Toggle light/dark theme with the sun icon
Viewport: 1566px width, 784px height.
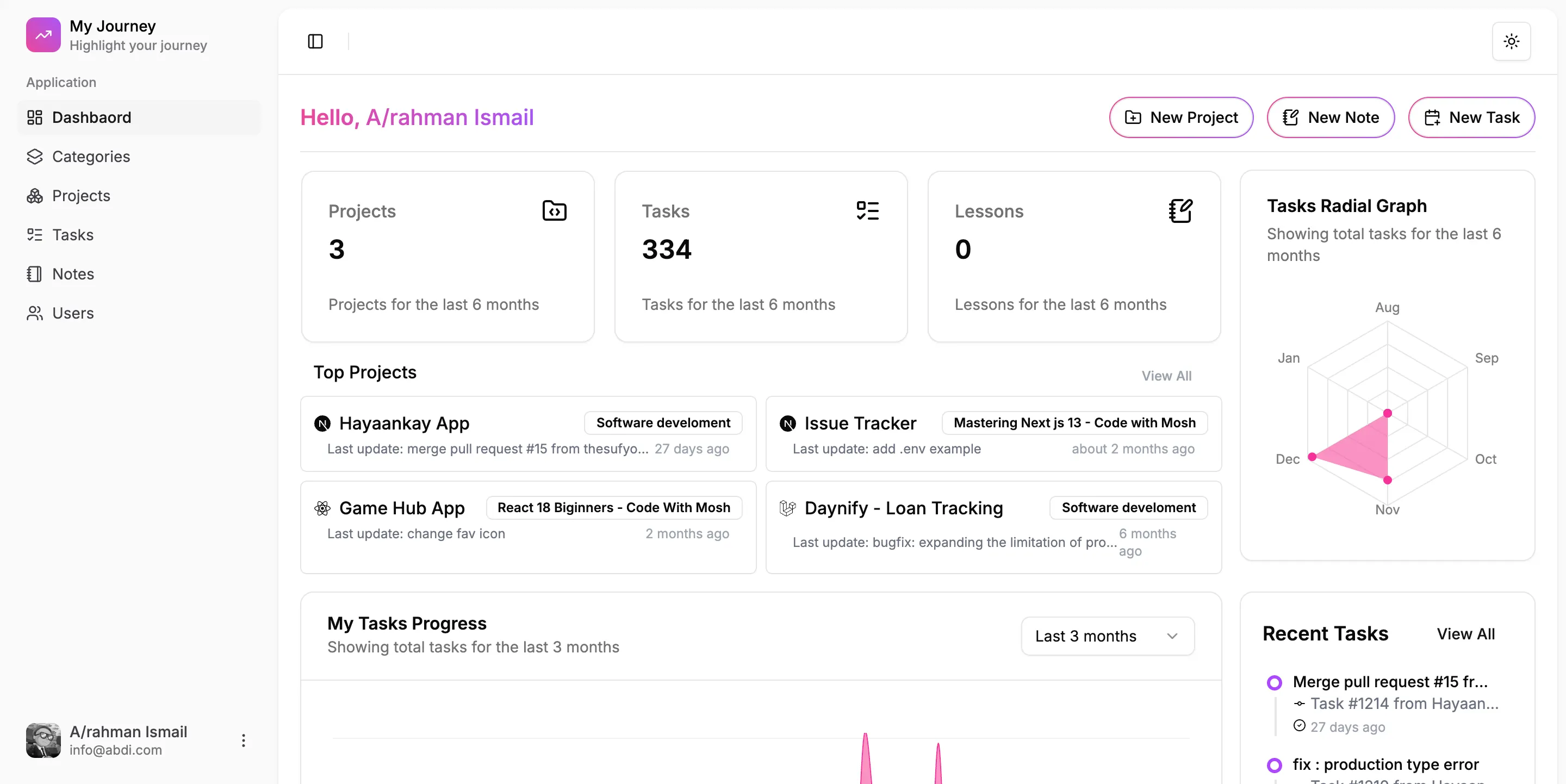[1512, 41]
